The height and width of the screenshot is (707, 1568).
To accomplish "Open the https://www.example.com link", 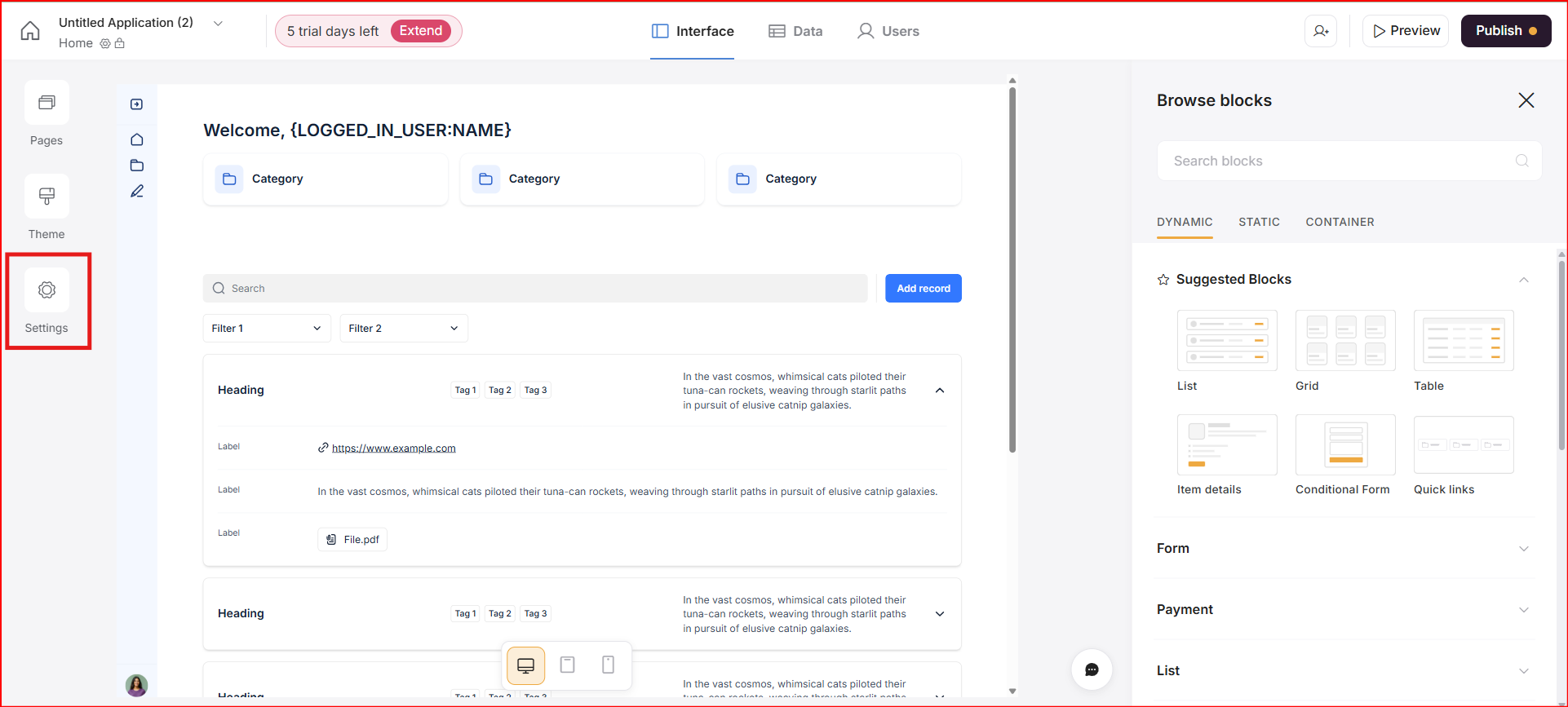I will pyautogui.click(x=393, y=449).
